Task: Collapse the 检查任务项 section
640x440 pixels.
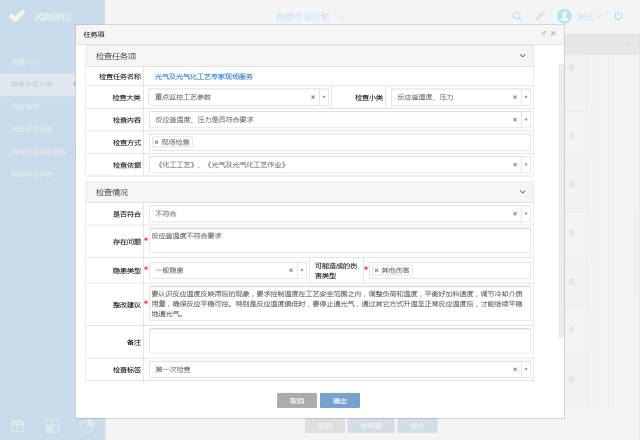Action: pos(522,56)
